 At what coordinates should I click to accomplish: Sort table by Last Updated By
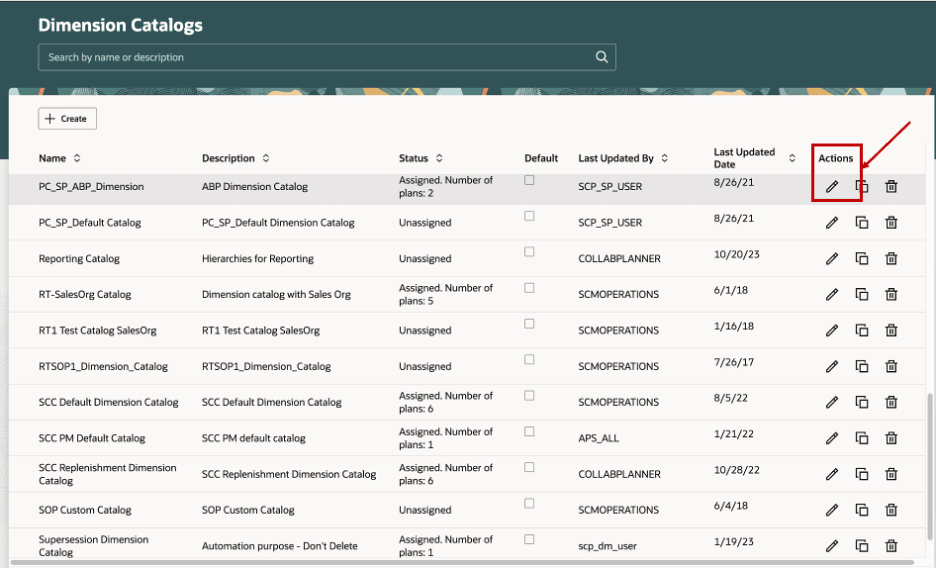[x=664, y=158]
